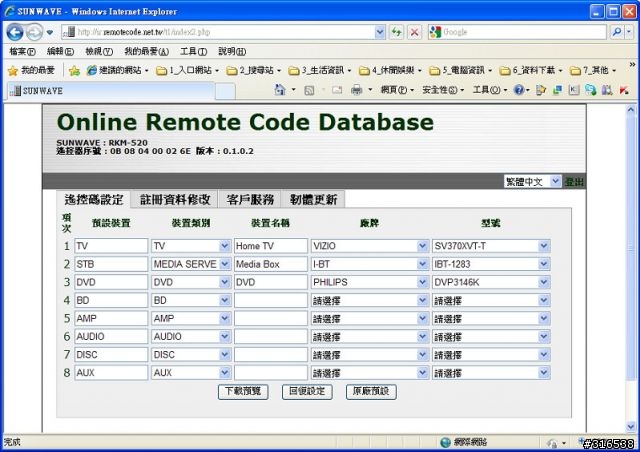
Task: Open the 工具(O) command bar menu
Action: (x=490, y=90)
